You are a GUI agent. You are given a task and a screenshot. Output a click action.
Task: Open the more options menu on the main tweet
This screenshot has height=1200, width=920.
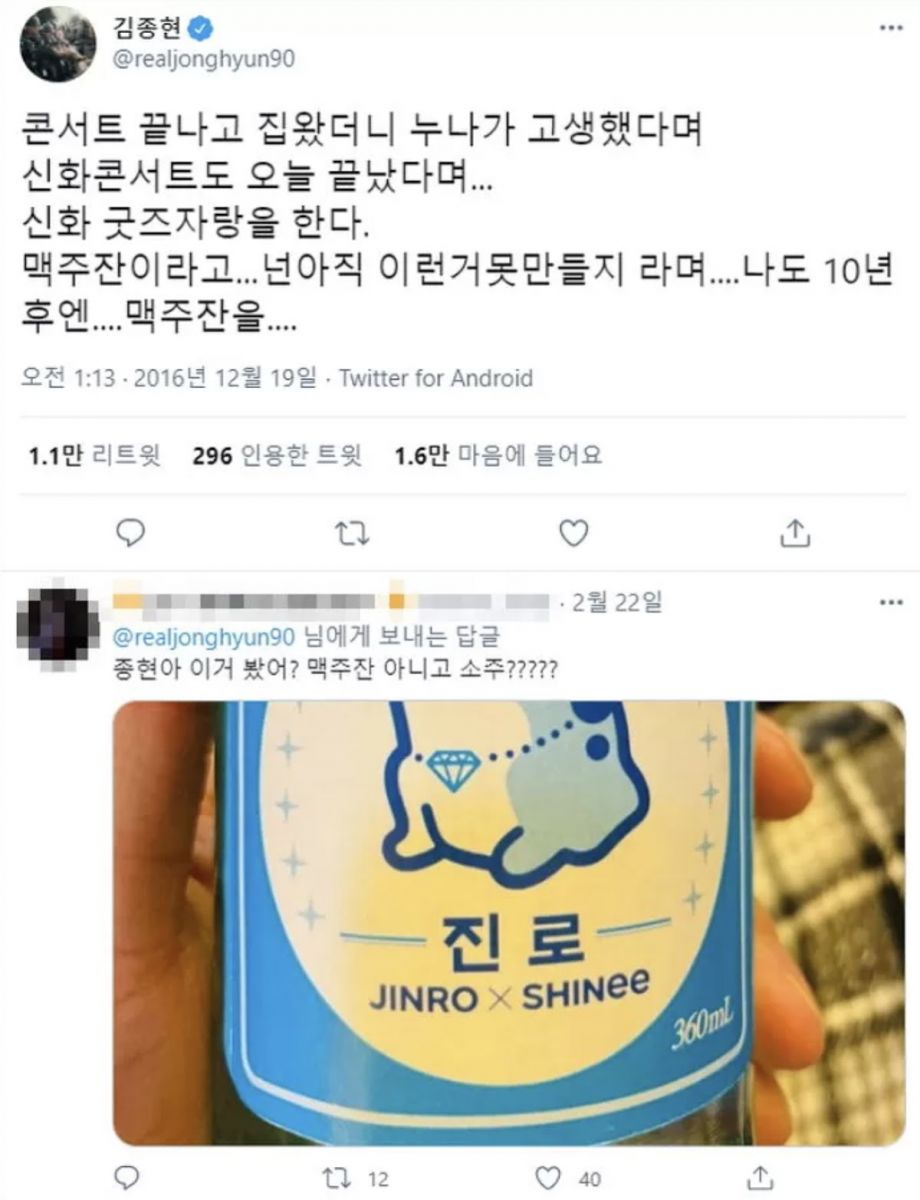click(x=889, y=29)
